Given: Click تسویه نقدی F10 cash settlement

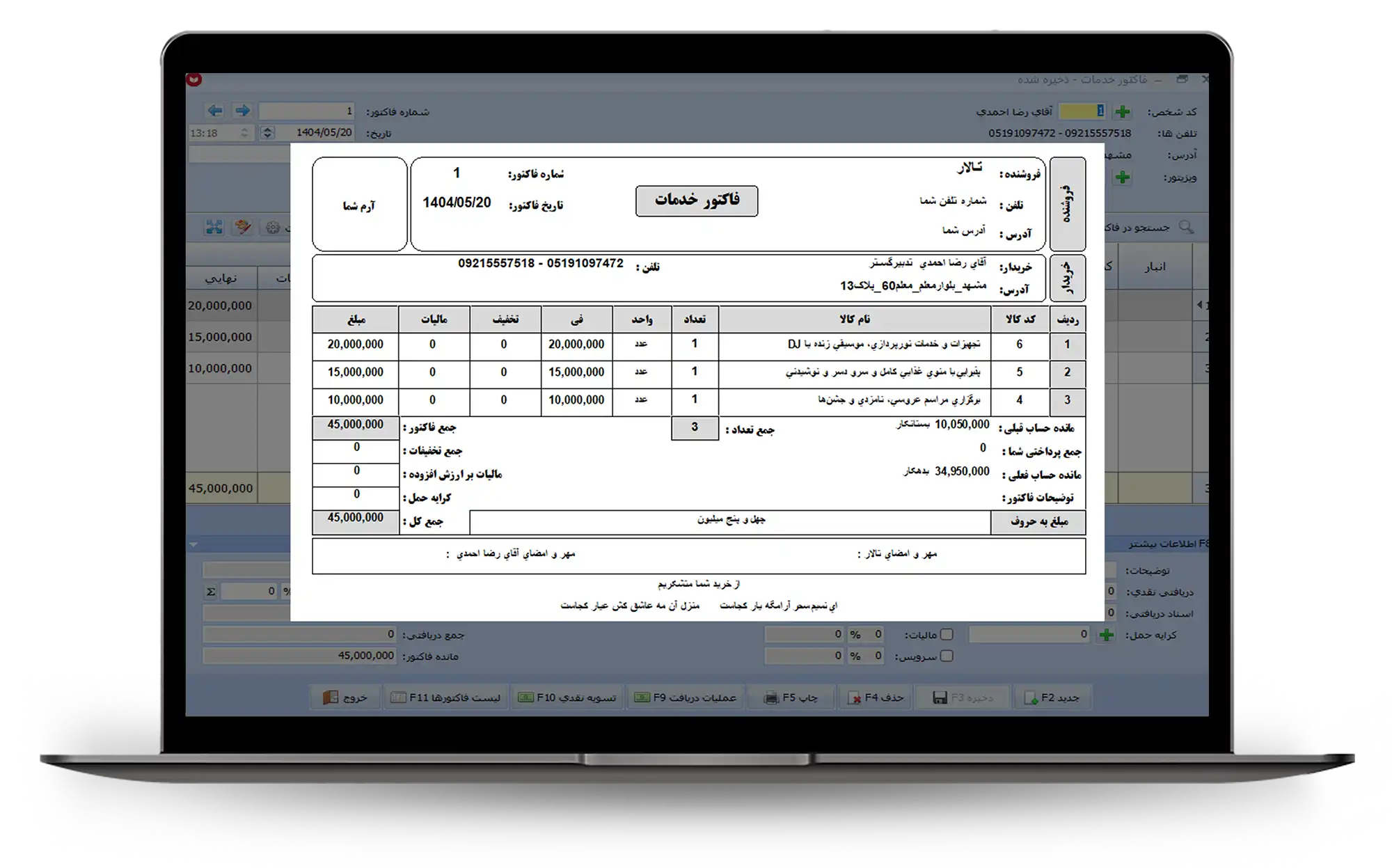Looking at the screenshot, I should (567, 697).
